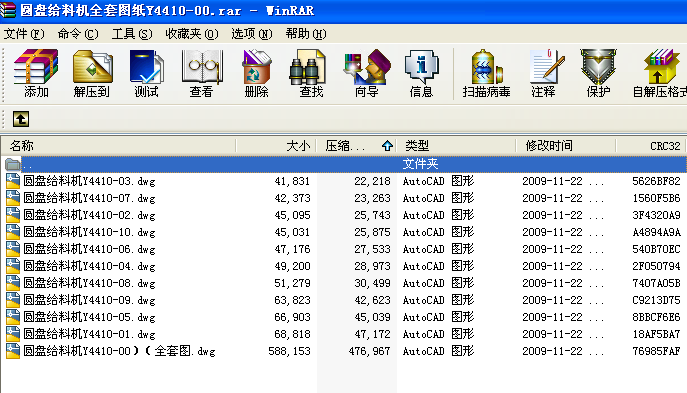The height and width of the screenshot is (393, 687).
Task: Sort by 修改时间 column header
Action: 566,145
